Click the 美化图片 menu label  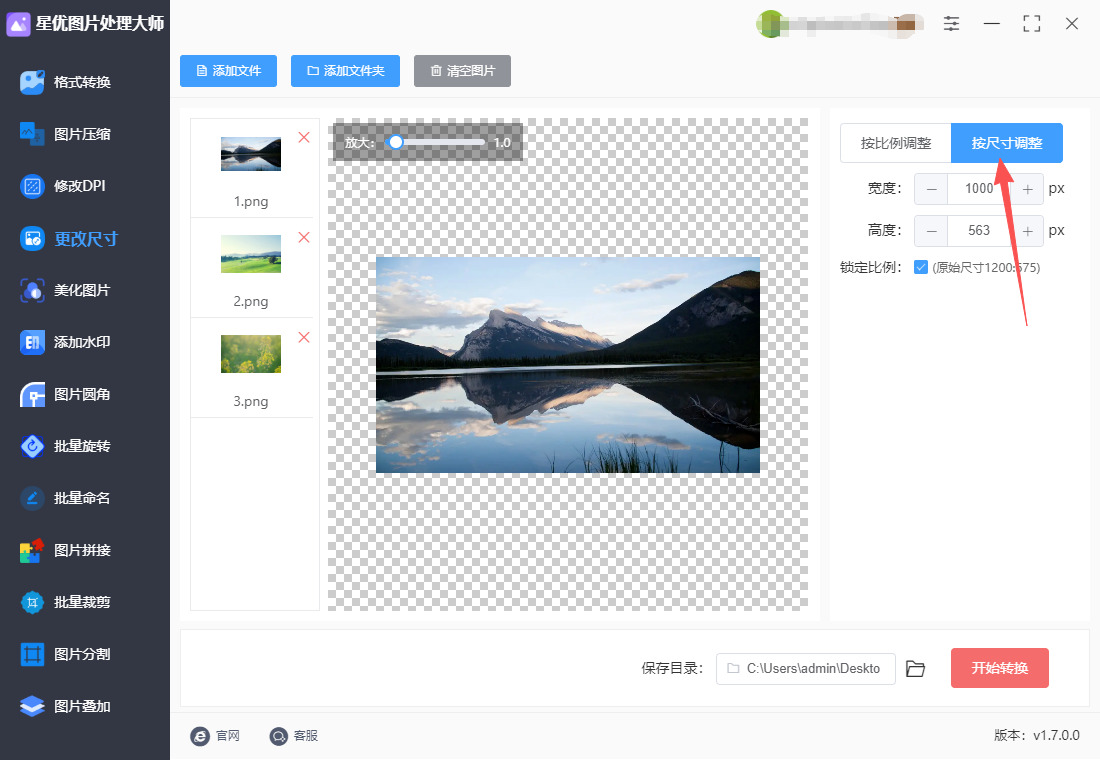[x=82, y=290]
